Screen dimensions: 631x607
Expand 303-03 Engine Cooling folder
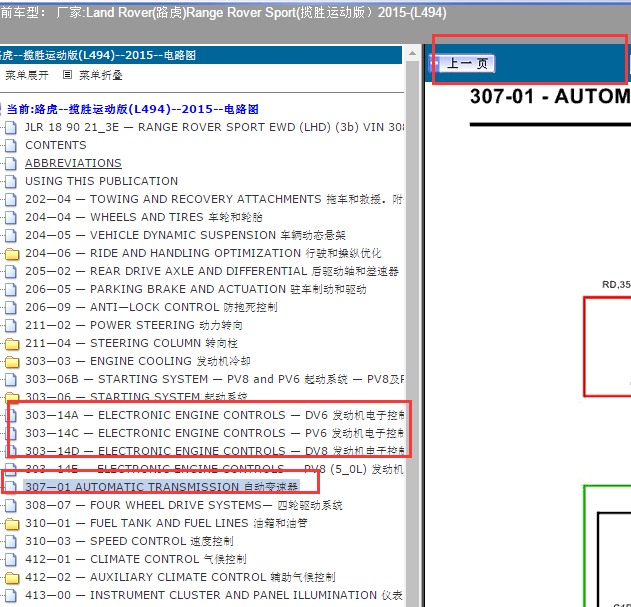[138, 361]
